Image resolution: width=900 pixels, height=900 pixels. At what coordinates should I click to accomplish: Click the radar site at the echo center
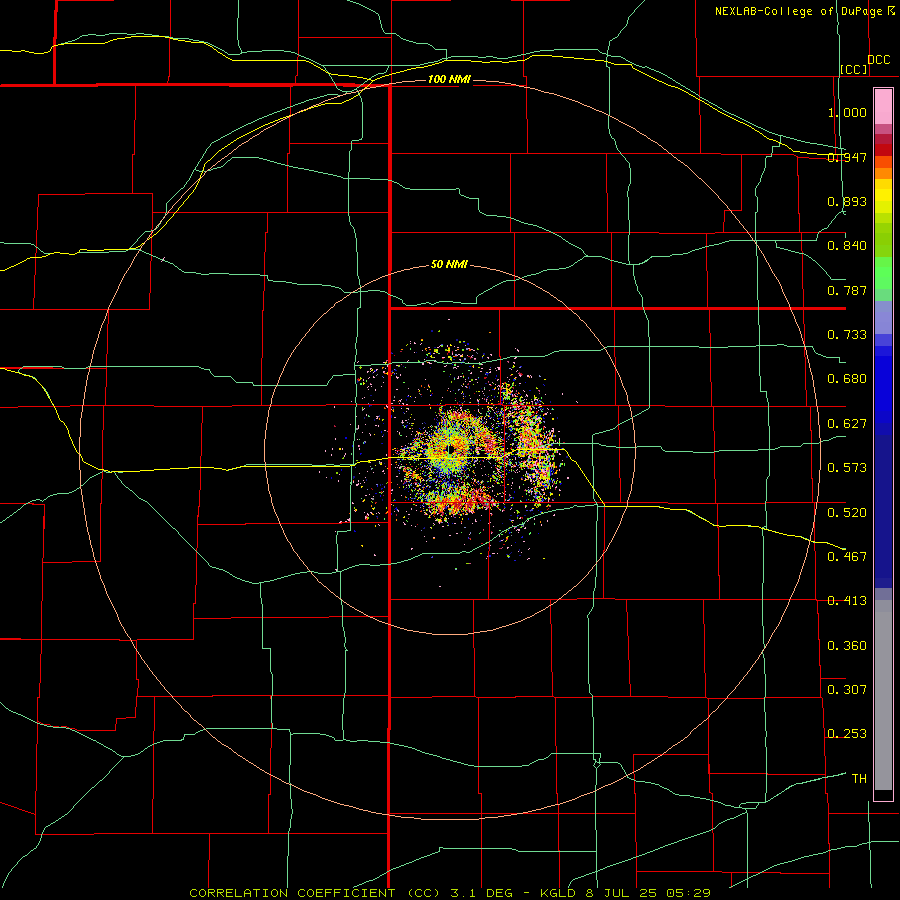tap(451, 449)
